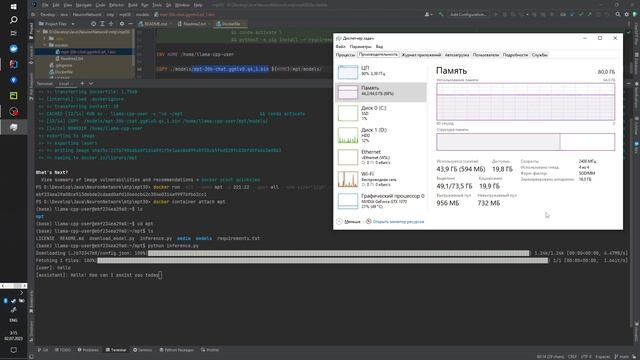Select Графический процессор 0 in Task Manager
Screen dimensions: 640x360
tap(381, 201)
